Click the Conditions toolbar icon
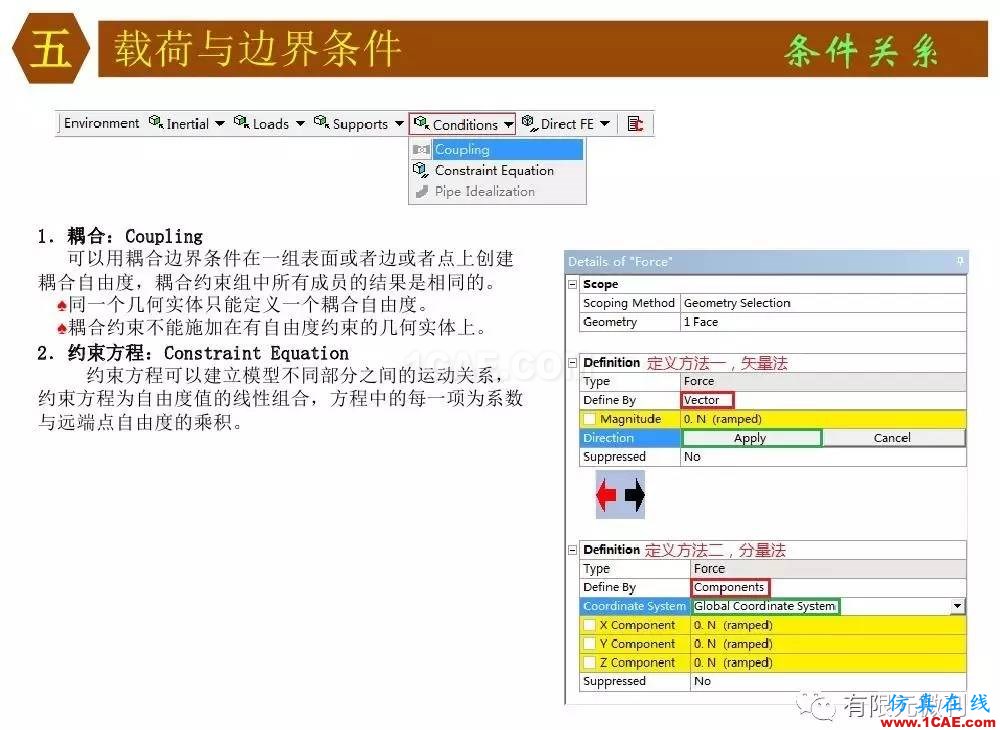Image resolution: width=1000 pixels, height=730 pixels. pyautogui.click(x=421, y=122)
